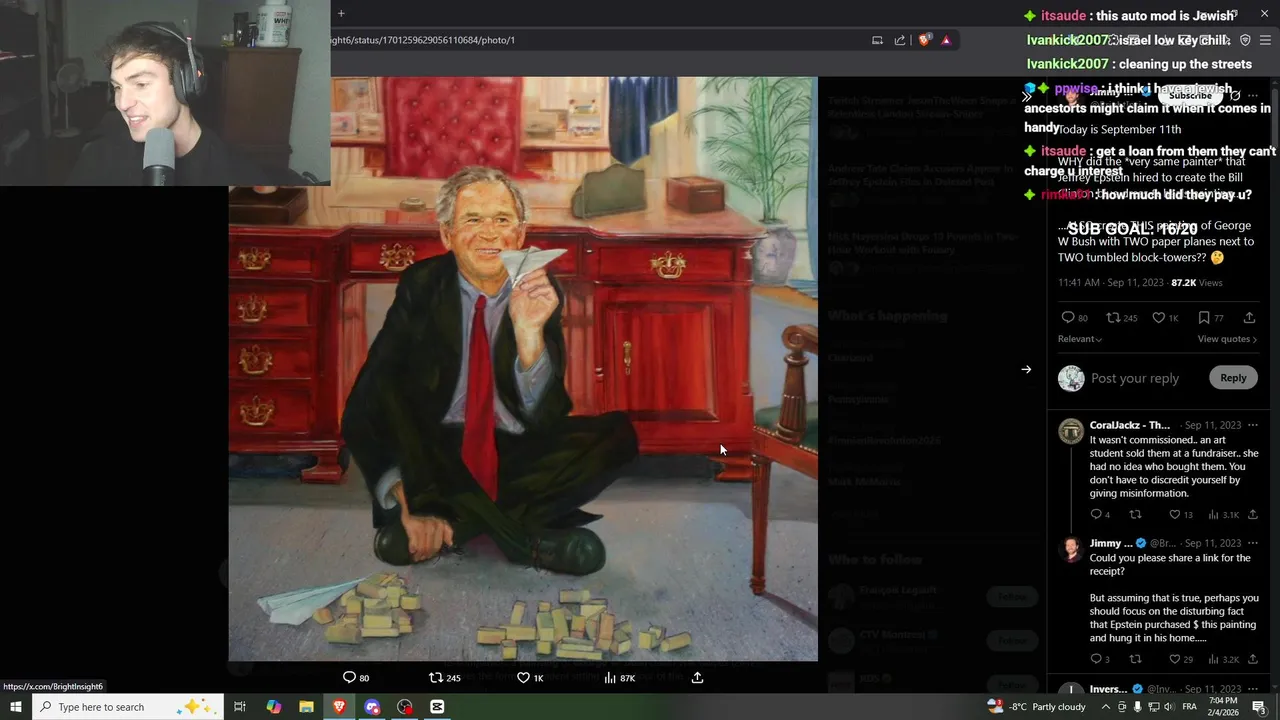Click the volume speaker icon in the system tray
The image size is (1280, 720).
tap(1168, 707)
